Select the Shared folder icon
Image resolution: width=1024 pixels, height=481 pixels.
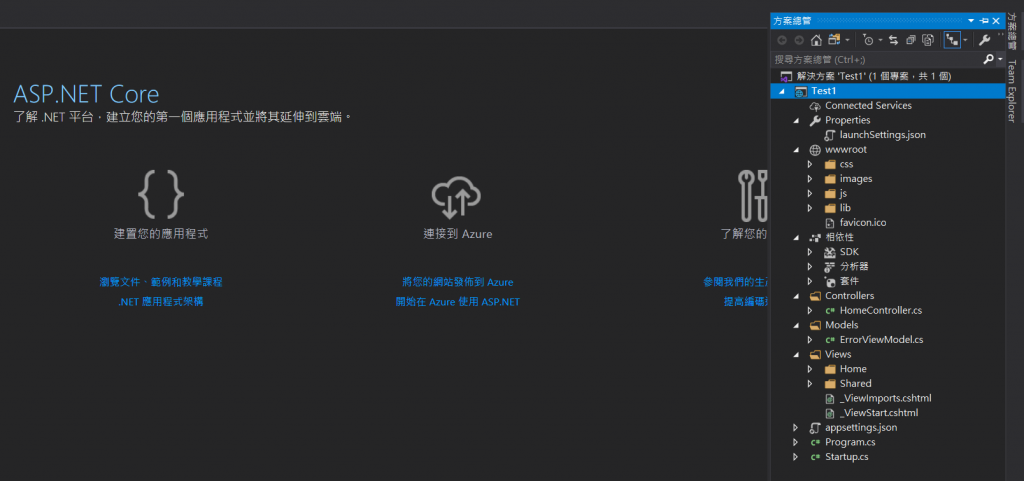[x=829, y=384]
